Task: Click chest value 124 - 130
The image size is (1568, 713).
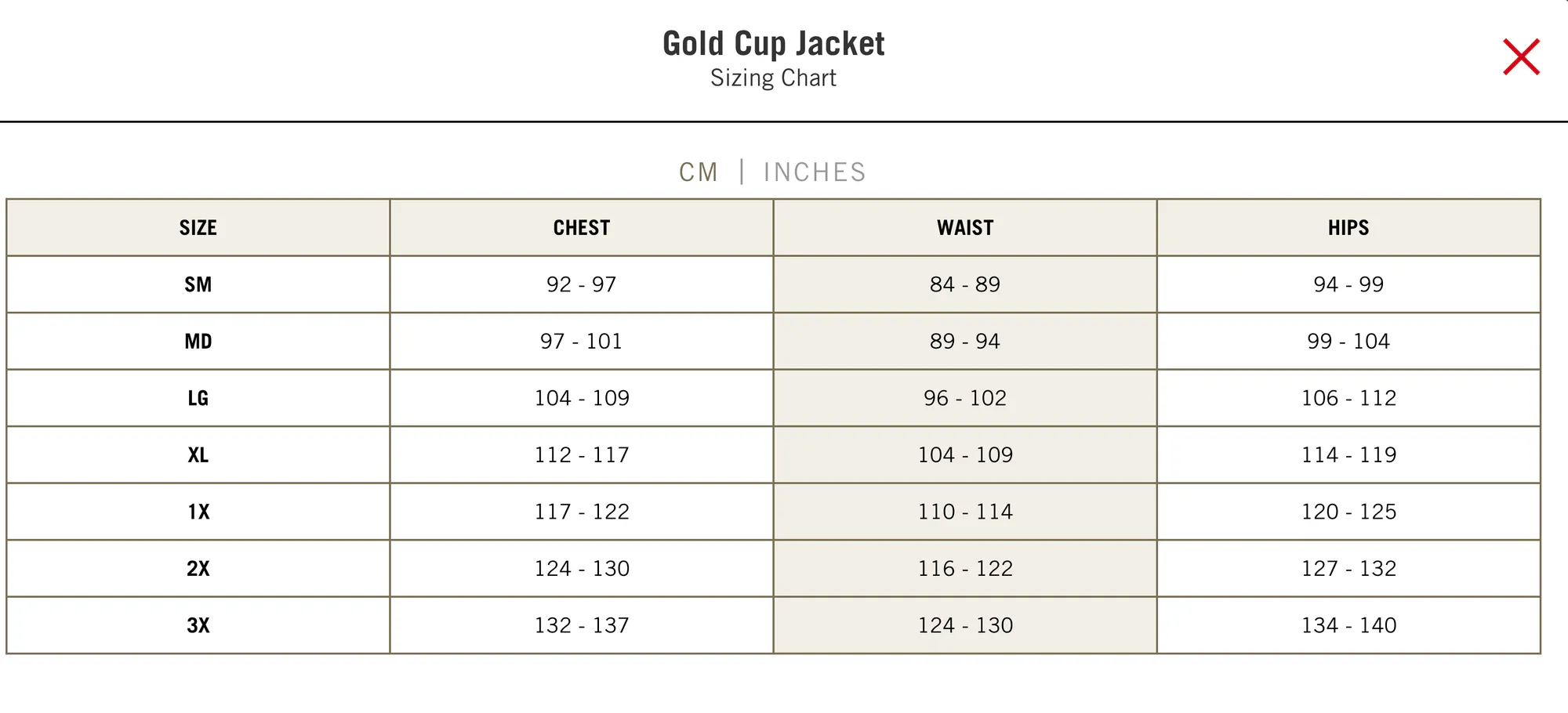Action: click(582, 569)
